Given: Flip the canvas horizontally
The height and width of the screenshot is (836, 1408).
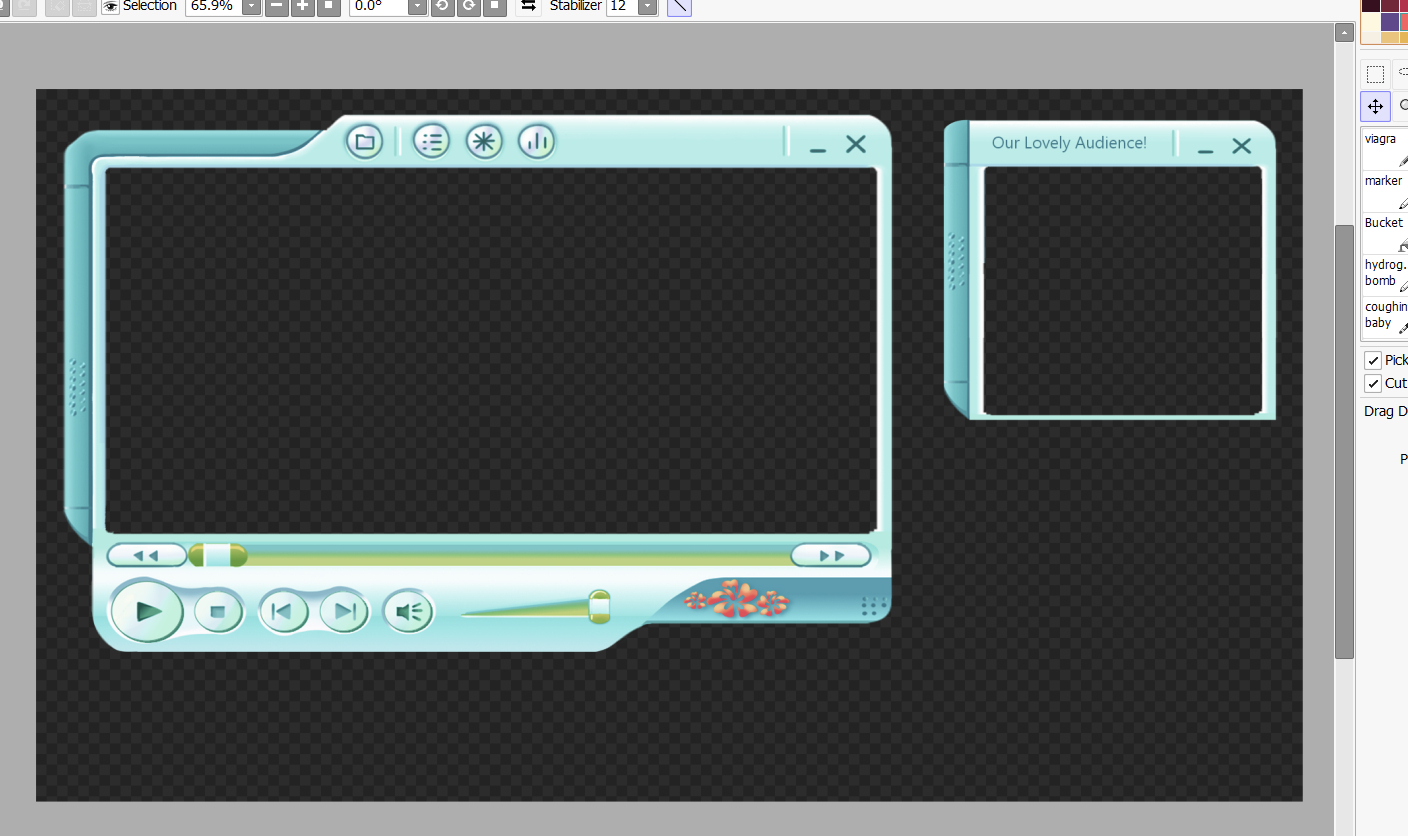Looking at the screenshot, I should pos(529,6).
